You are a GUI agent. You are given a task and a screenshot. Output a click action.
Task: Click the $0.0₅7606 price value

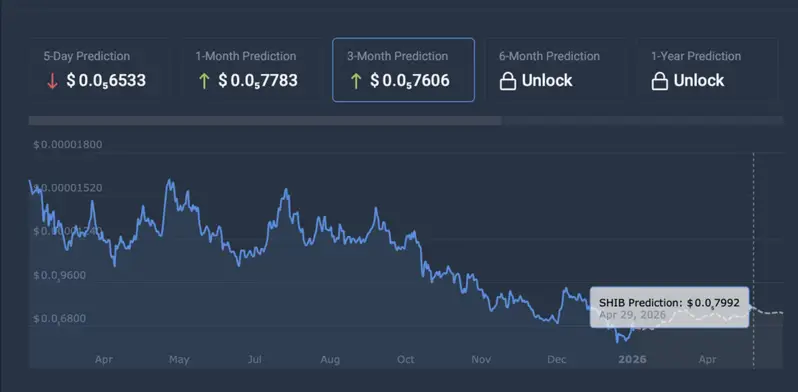pos(410,80)
